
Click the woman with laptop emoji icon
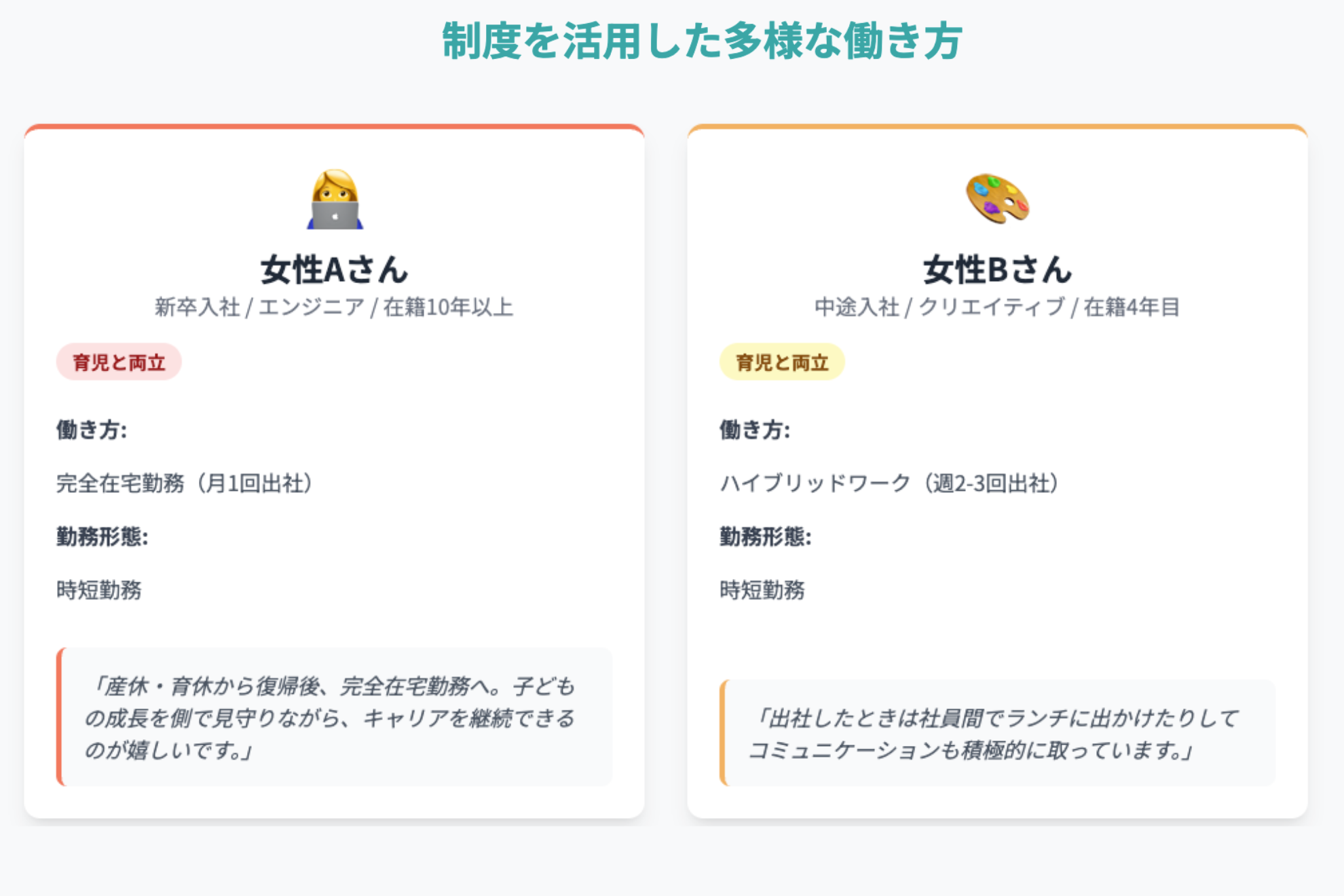point(335,199)
